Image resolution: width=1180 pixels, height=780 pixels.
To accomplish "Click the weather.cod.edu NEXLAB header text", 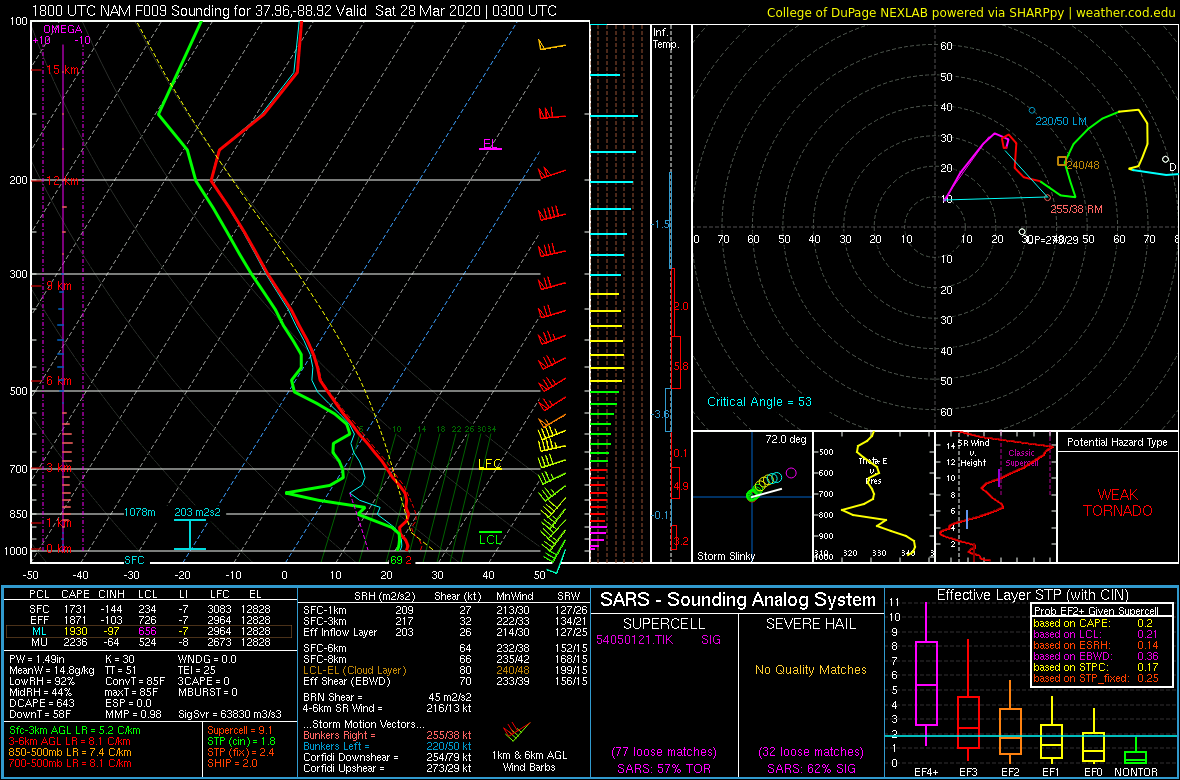I will pos(972,12).
